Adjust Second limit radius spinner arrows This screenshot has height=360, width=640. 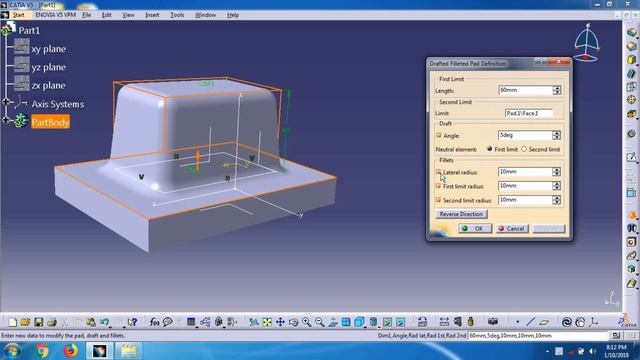pos(557,200)
